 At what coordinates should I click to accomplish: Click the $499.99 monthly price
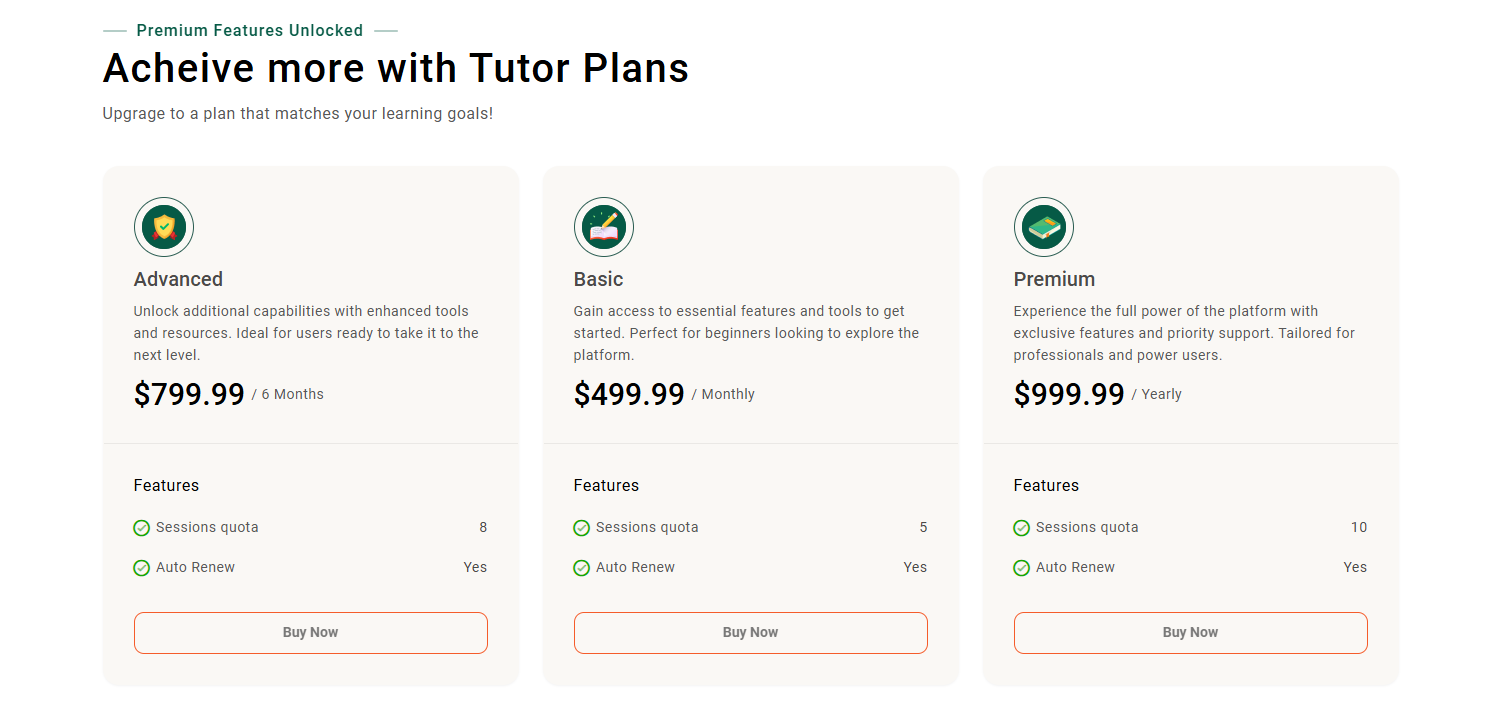coord(629,395)
